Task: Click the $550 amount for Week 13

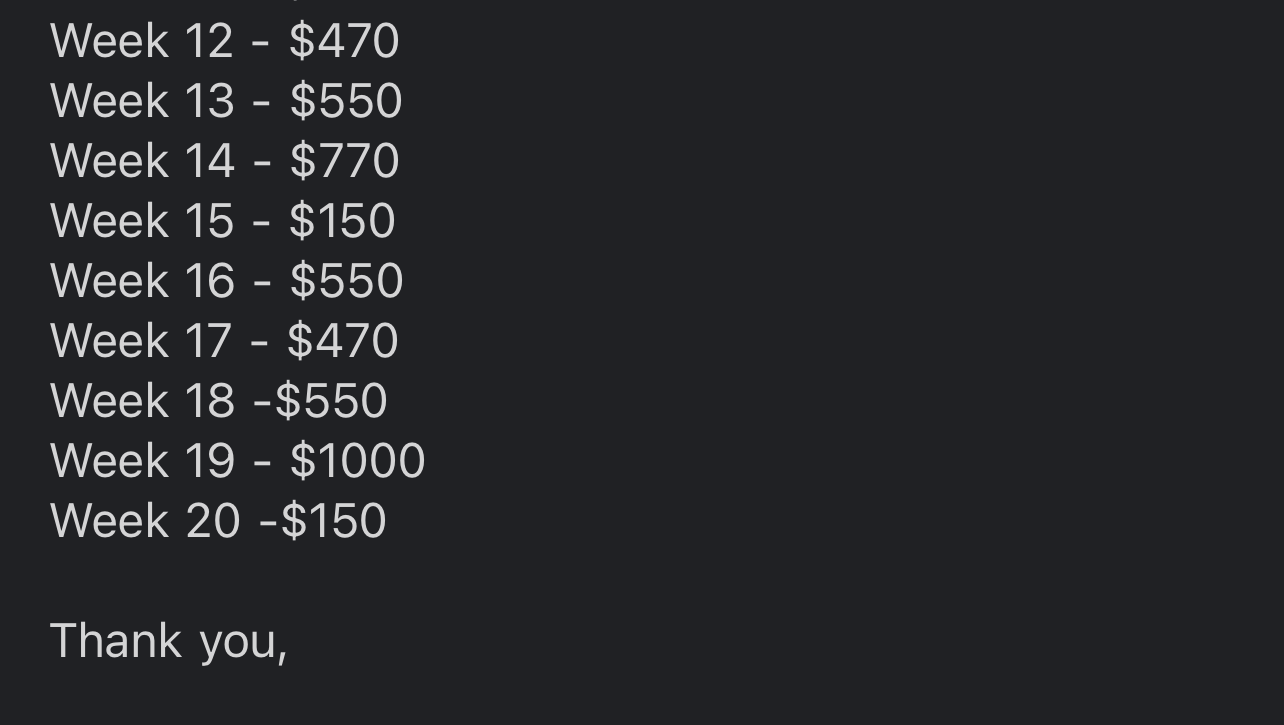Action: (346, 102)
